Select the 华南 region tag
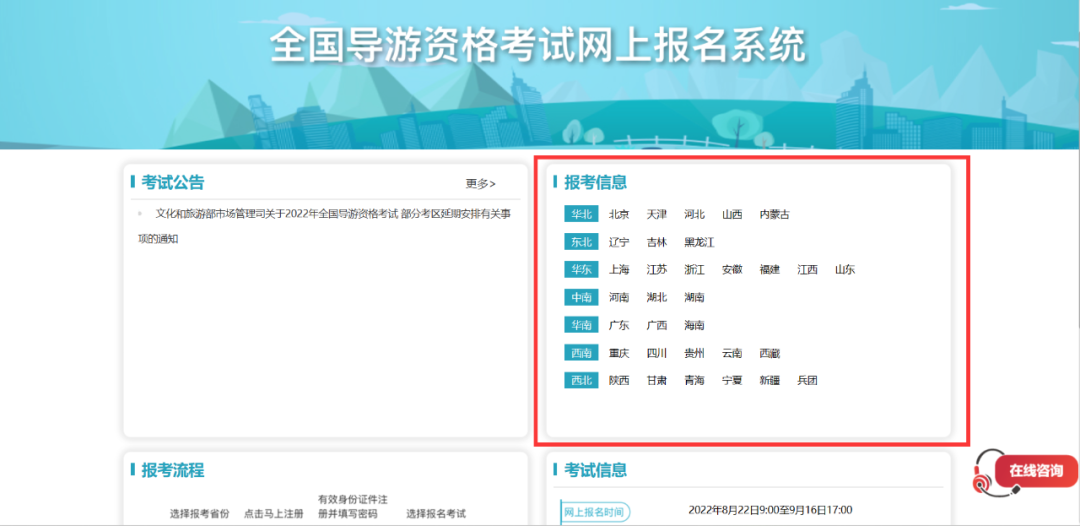This screenshot has width=1080, height=526. 581,325
